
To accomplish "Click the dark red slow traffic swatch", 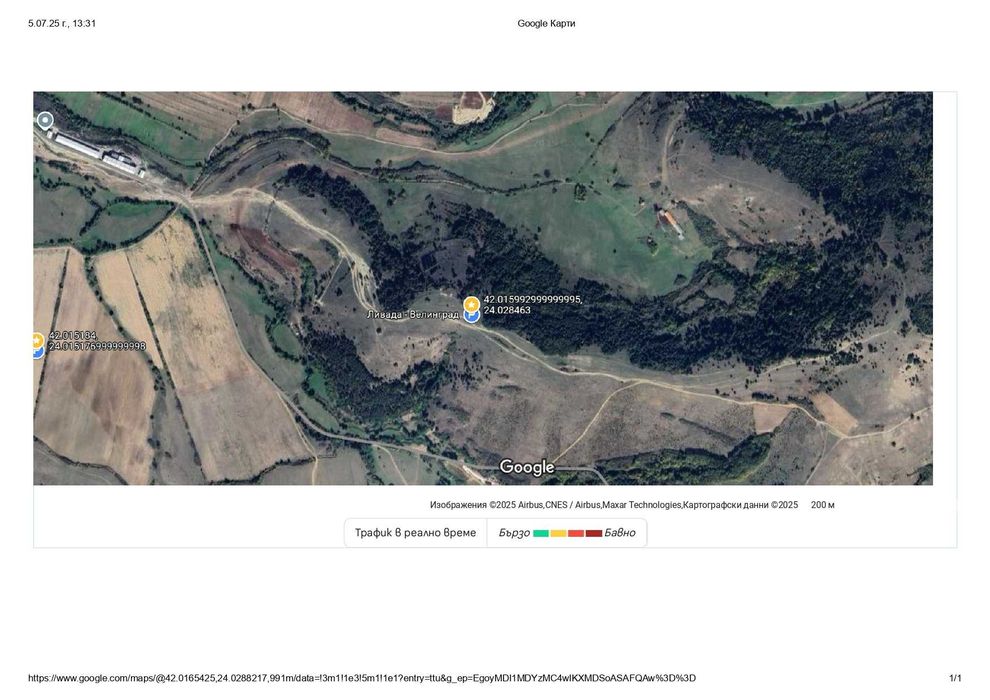I will [593, 533].
